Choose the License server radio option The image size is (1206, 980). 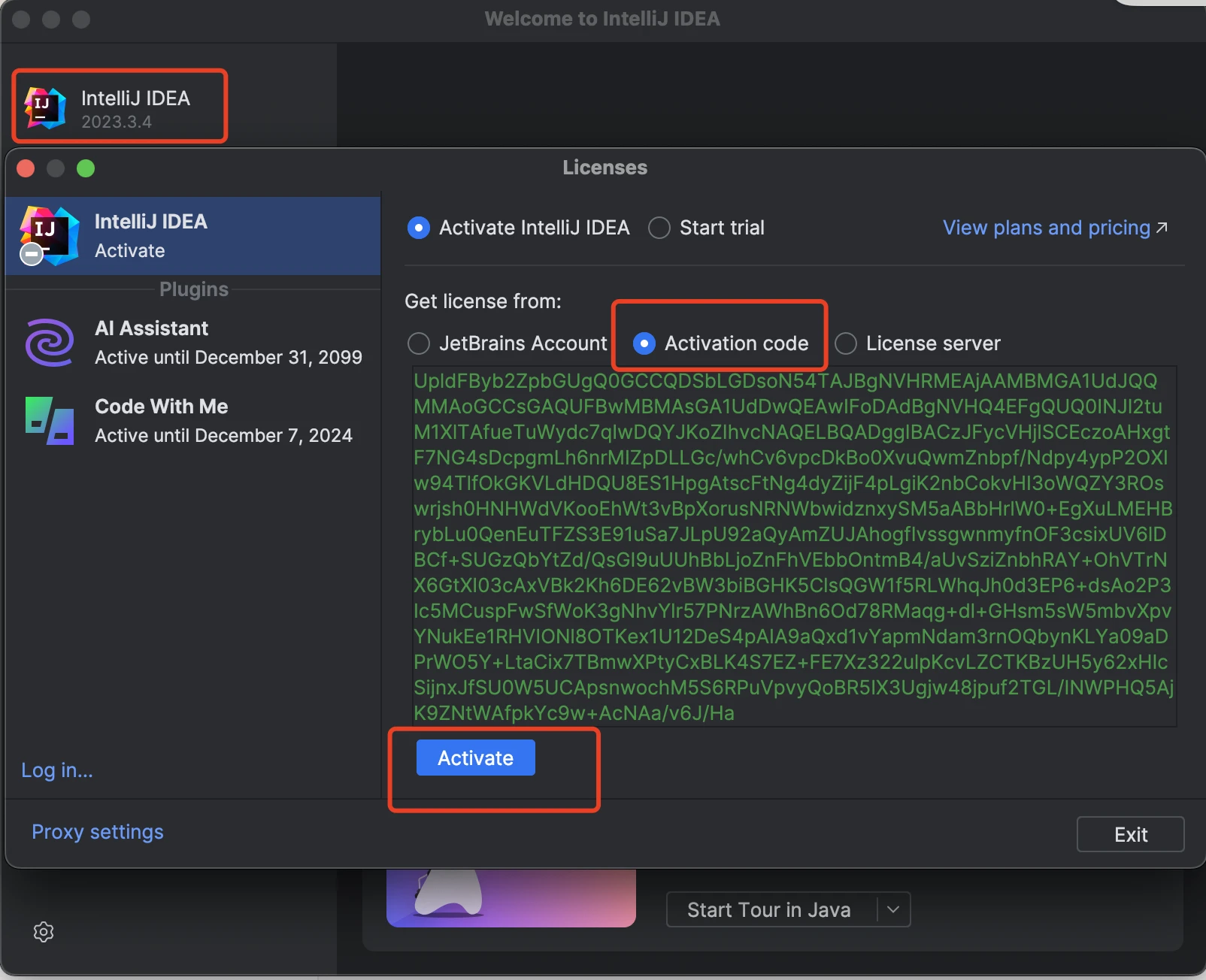(846, 343)
